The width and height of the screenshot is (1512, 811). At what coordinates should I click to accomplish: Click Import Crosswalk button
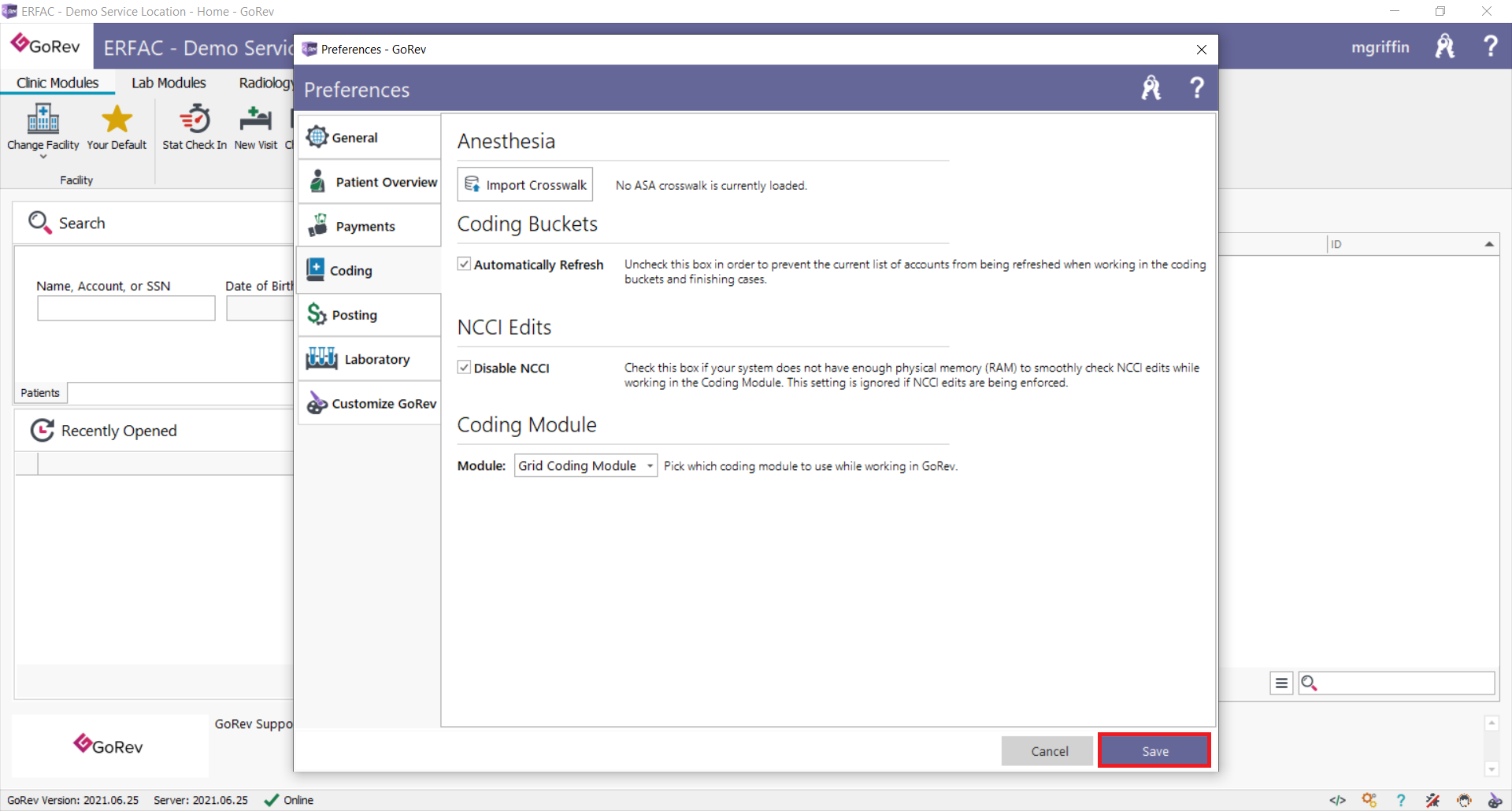(x=525, y=184)
